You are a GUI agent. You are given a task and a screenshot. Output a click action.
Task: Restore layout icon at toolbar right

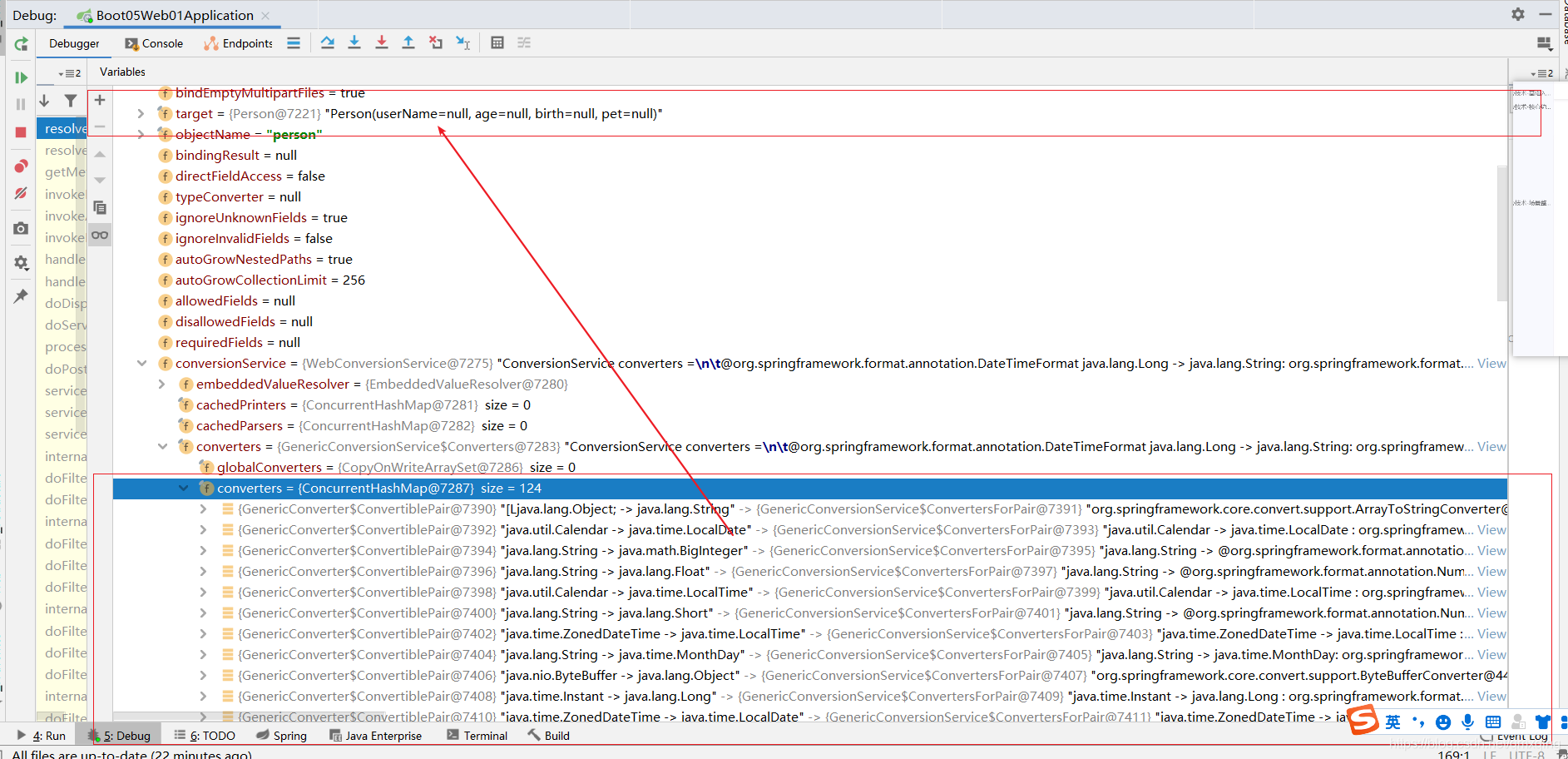(1544, 43)
